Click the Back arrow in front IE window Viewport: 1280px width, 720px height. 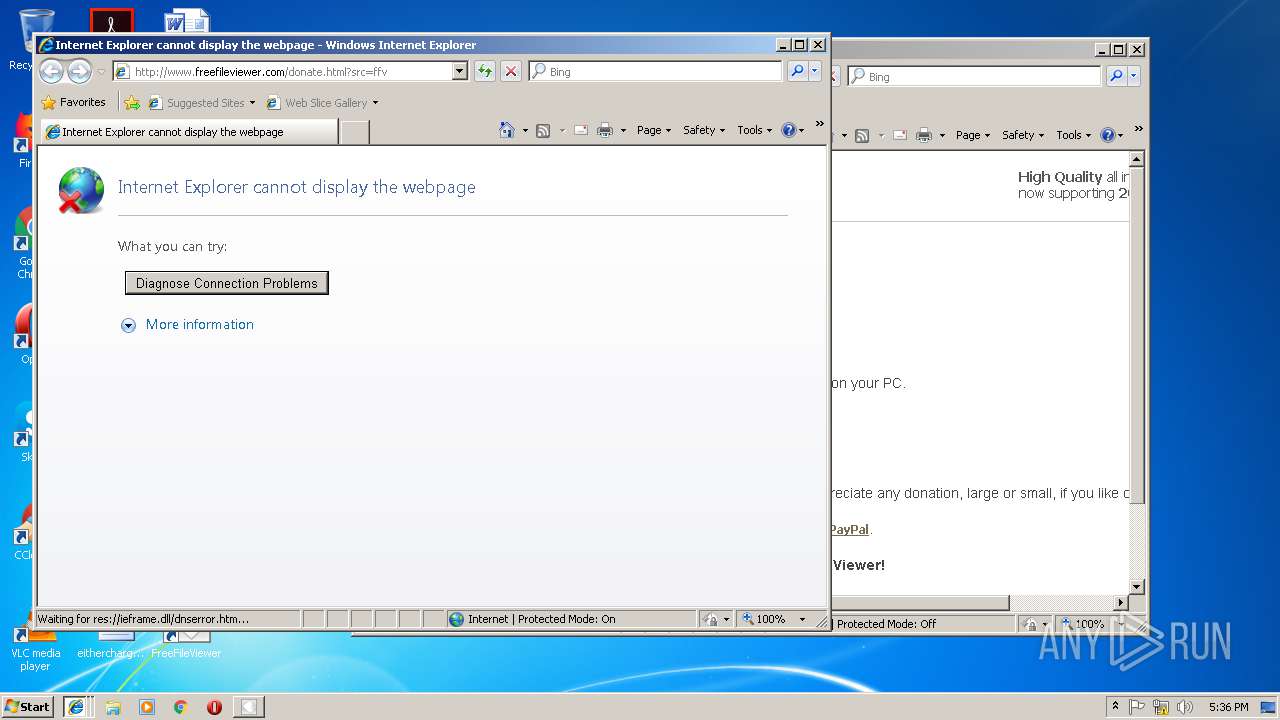point(51,71)
